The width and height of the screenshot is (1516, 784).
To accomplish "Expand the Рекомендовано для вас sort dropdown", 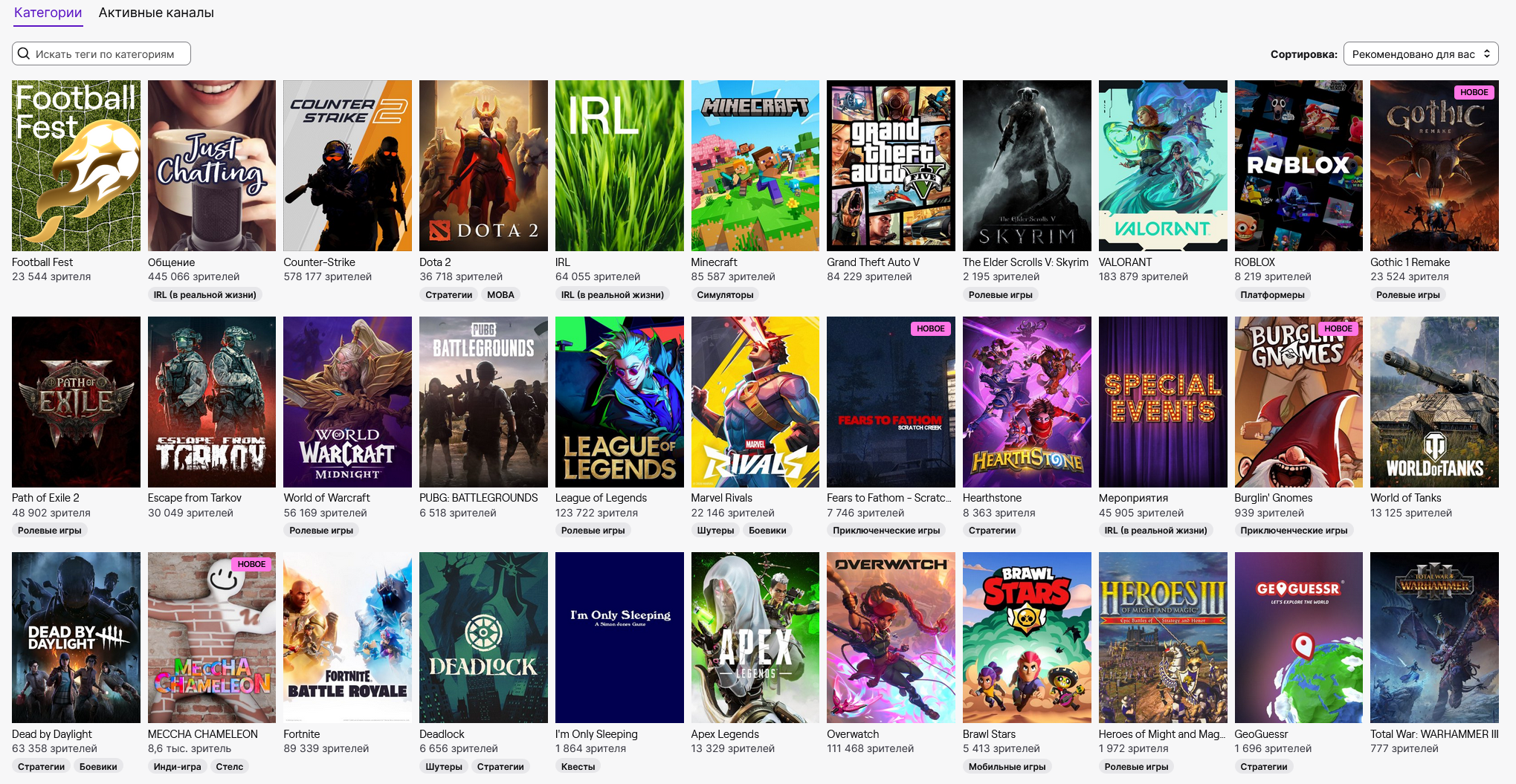I will [1421, 54].
